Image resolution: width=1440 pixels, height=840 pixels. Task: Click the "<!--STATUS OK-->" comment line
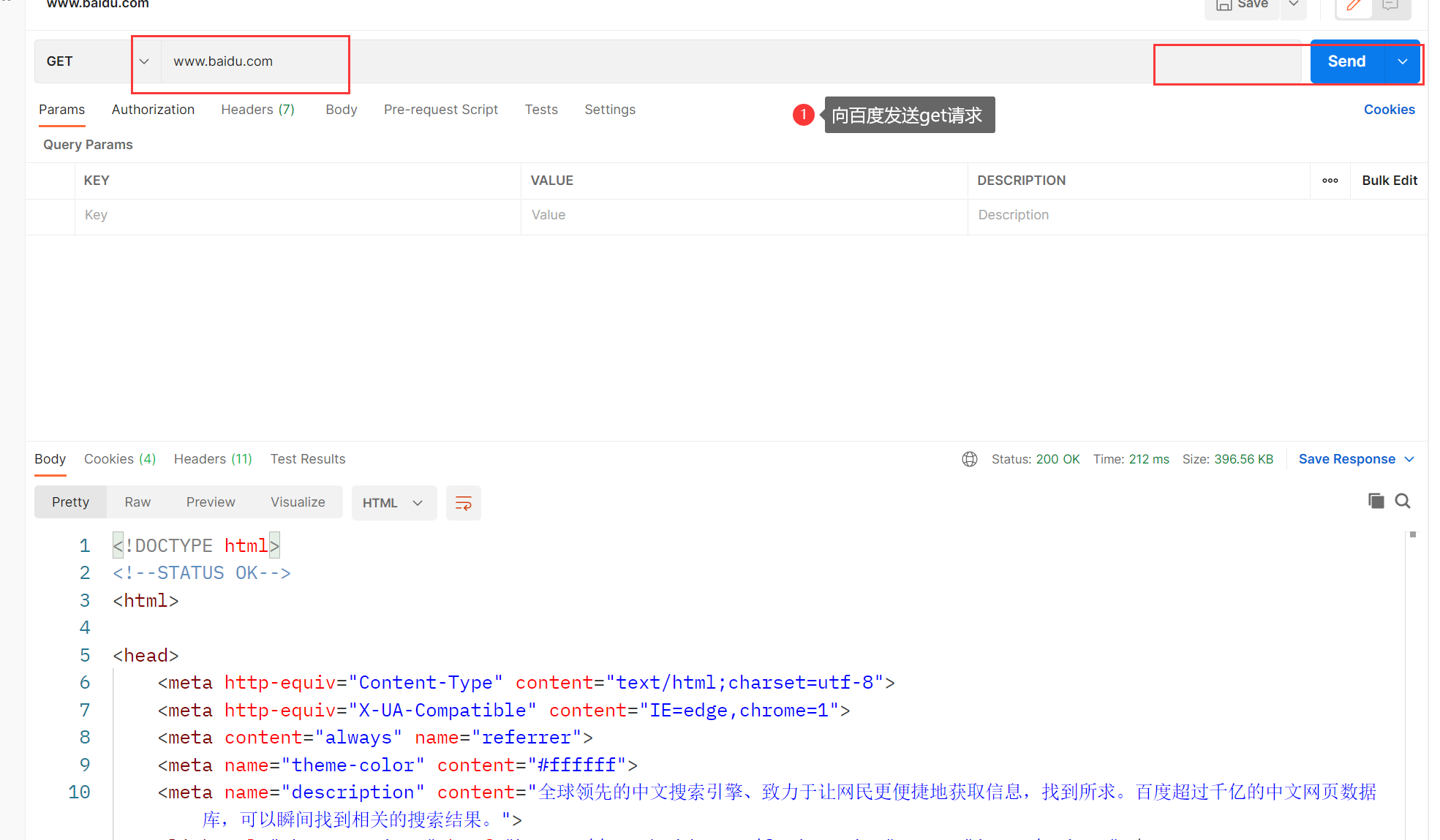pyautogui.click(x=202, y=573)
